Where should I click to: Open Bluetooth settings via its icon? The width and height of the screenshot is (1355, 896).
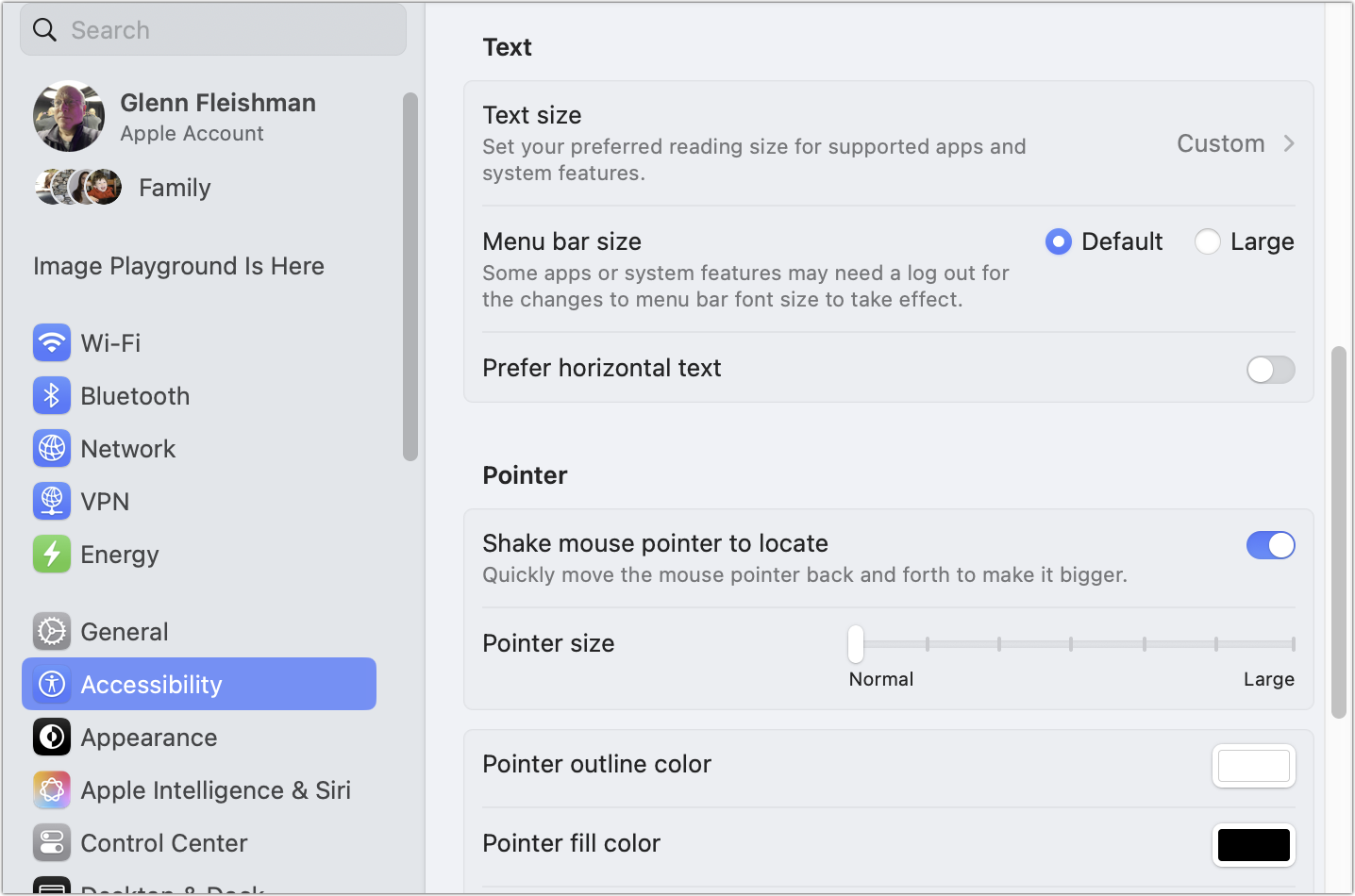(x=52, y=396)
